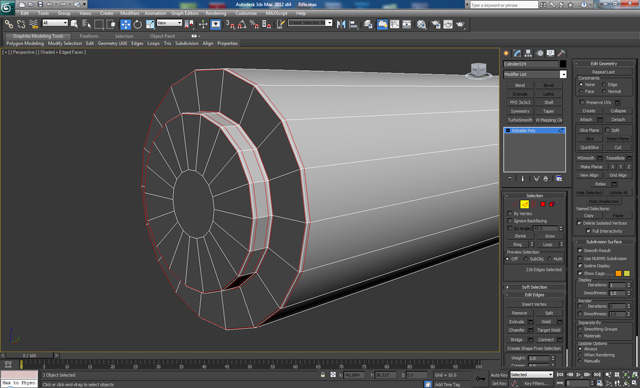This screenshot has height=388, width=640.
Task: Open the Render Setup icon
Action: click(x=436, y=24)
